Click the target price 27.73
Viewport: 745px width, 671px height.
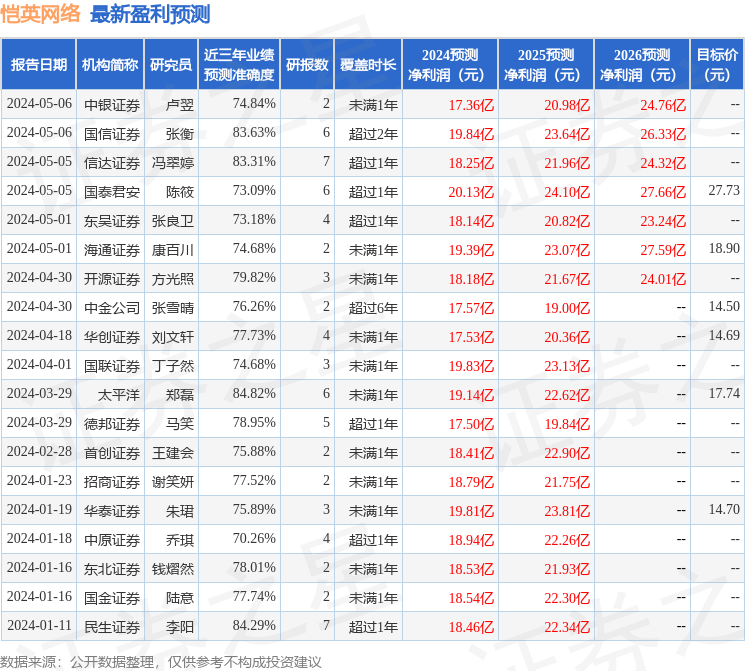[x=724, y=191]
